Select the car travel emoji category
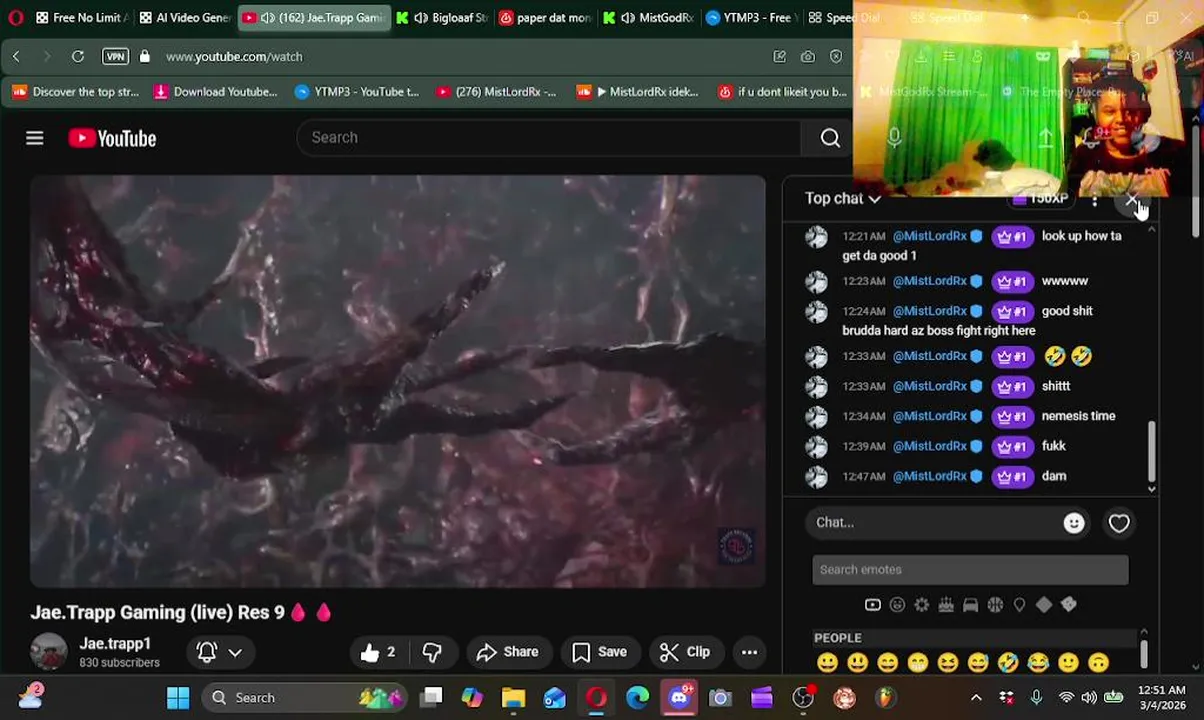 970,605
